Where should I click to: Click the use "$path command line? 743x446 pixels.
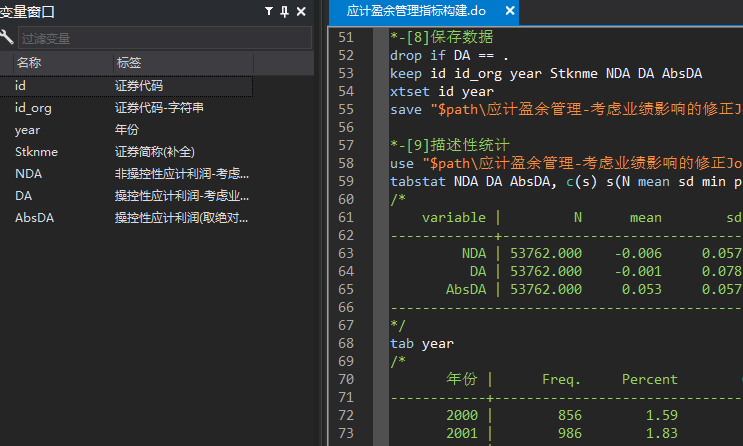pos(566,164)
